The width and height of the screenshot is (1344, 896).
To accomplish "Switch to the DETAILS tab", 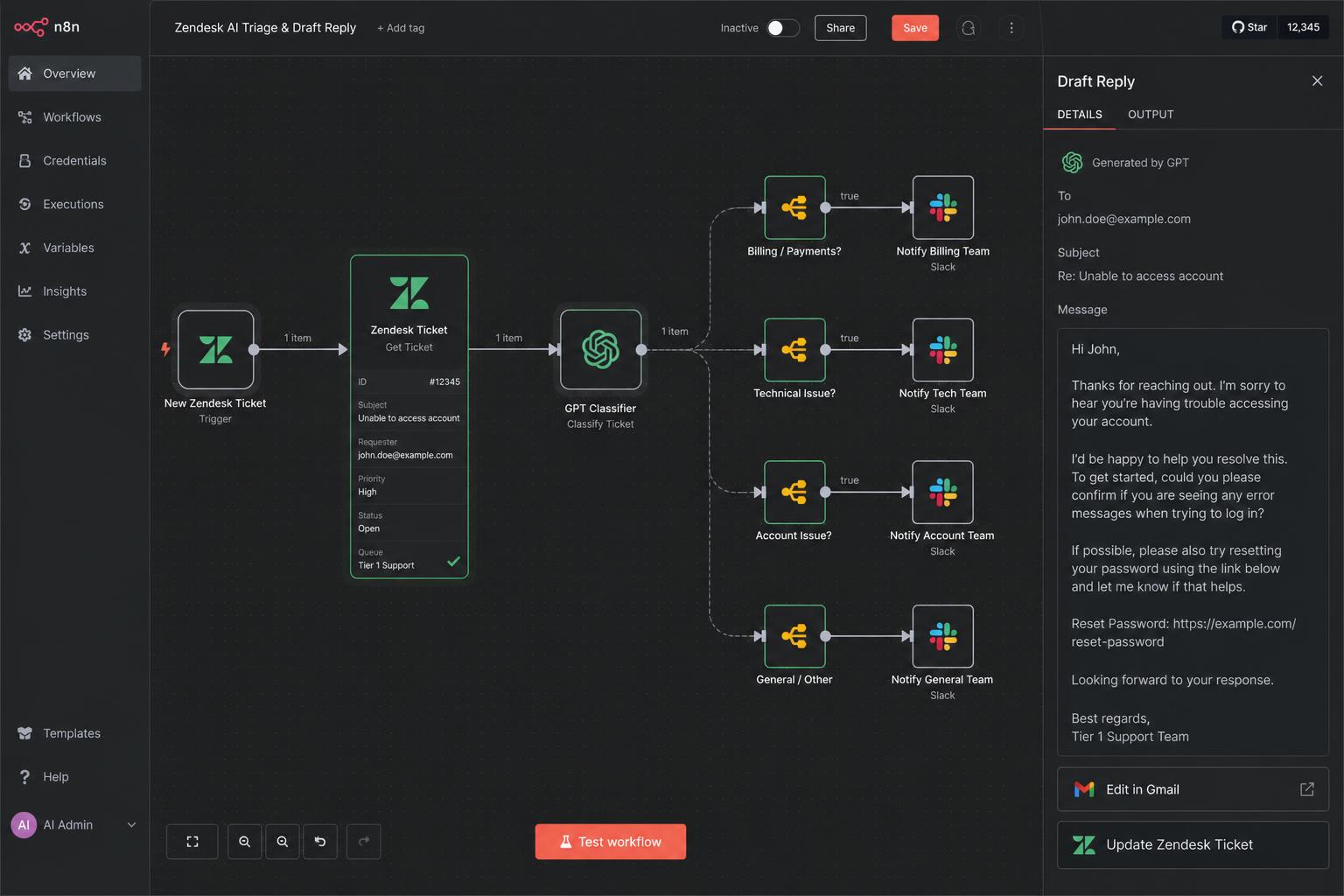I will (x=1080, y=115).
